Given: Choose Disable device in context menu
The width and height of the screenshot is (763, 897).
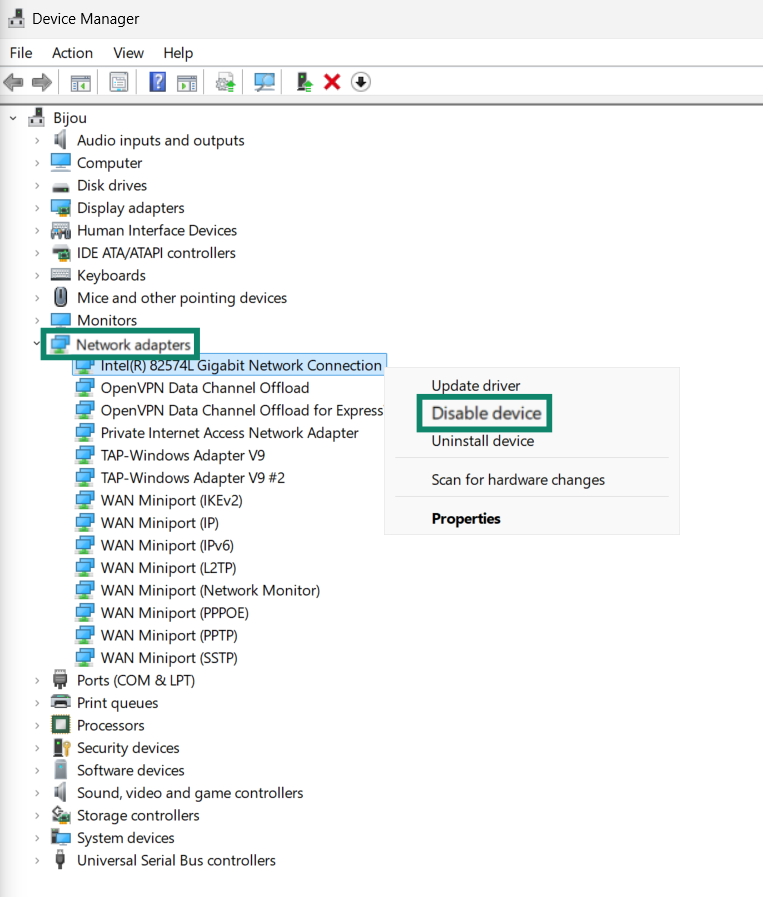Looking at the screenshot, I should click(486, 413).
